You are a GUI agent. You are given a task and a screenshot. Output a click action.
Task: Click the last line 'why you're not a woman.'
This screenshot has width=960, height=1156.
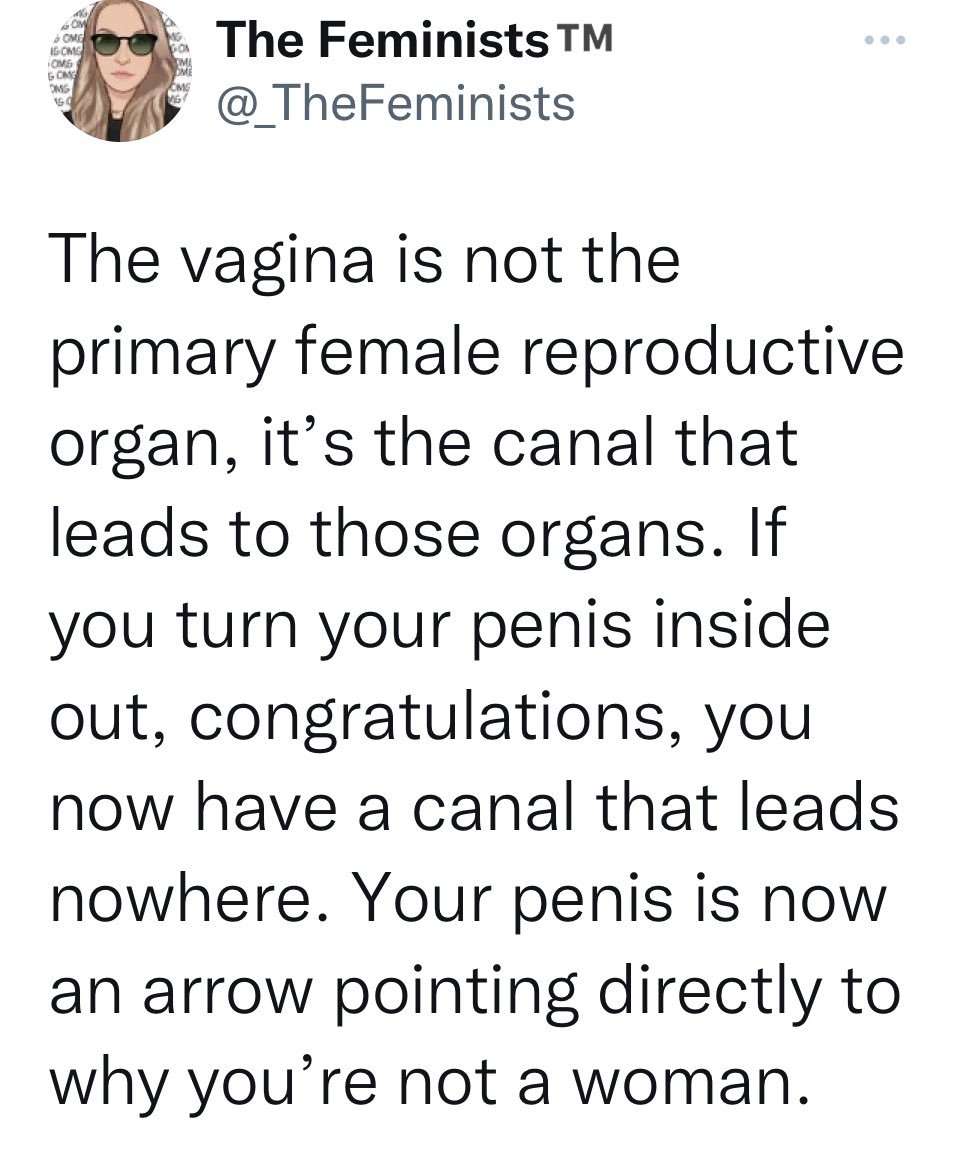[x=429, y=1084]
